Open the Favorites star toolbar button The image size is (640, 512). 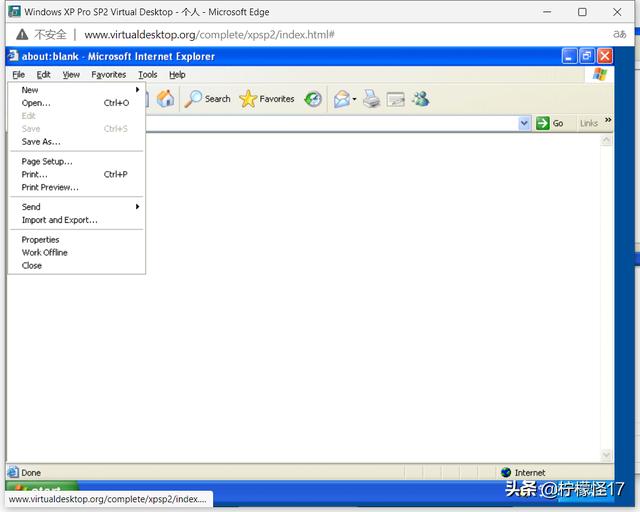click(267, 99)
